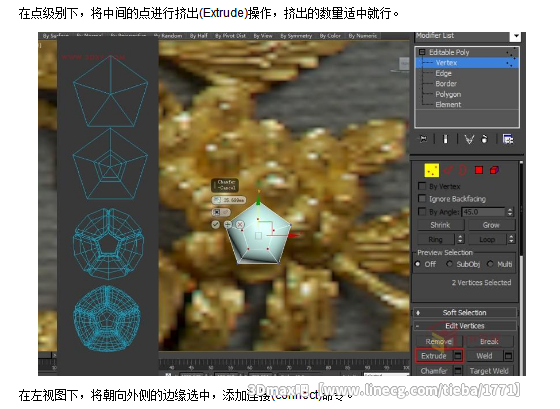Click the Loop spinner arrows
This screenshot has height=409, width=560.
[511, 239]
